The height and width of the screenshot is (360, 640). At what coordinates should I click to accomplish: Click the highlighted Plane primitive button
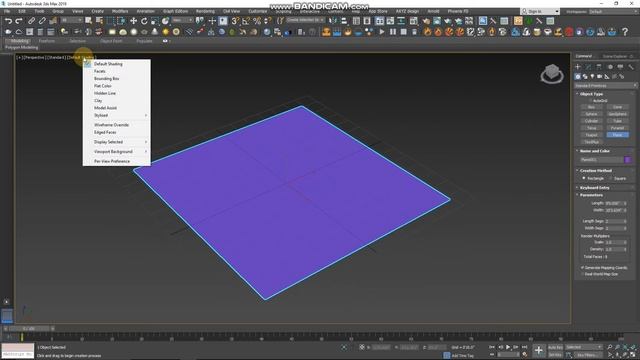click(x=618, y=135)
